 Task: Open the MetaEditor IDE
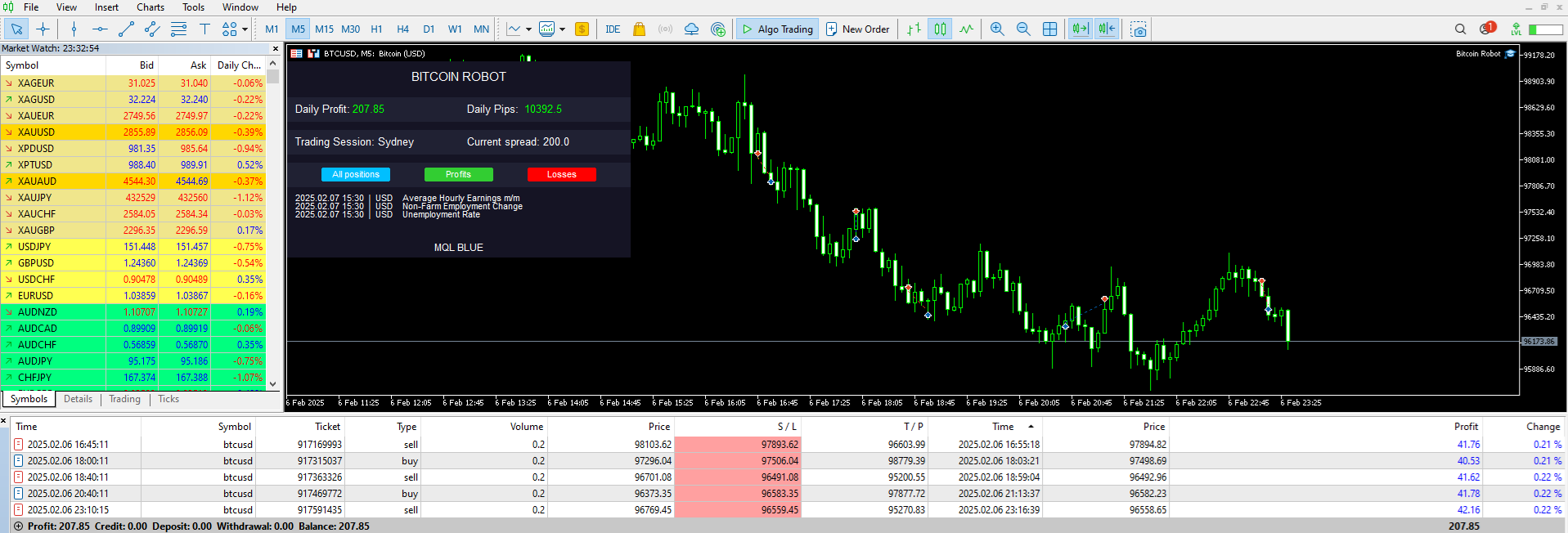click(613, 29)
